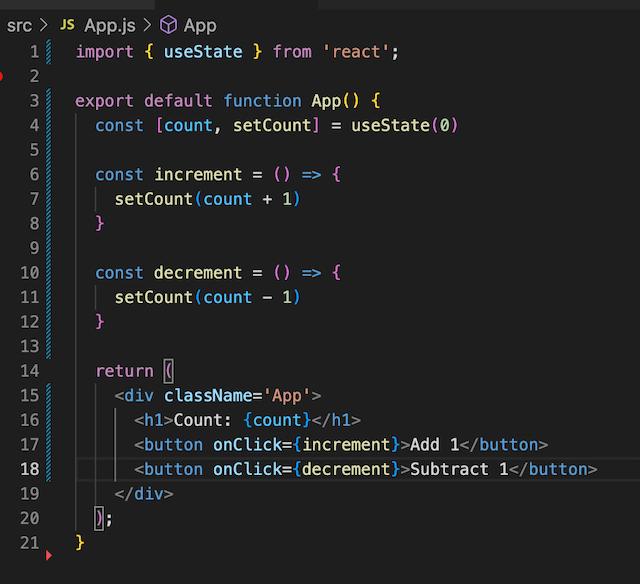640x584 pixels.
Task: Click the 'increment' constant on line 6
Action: 198,175
